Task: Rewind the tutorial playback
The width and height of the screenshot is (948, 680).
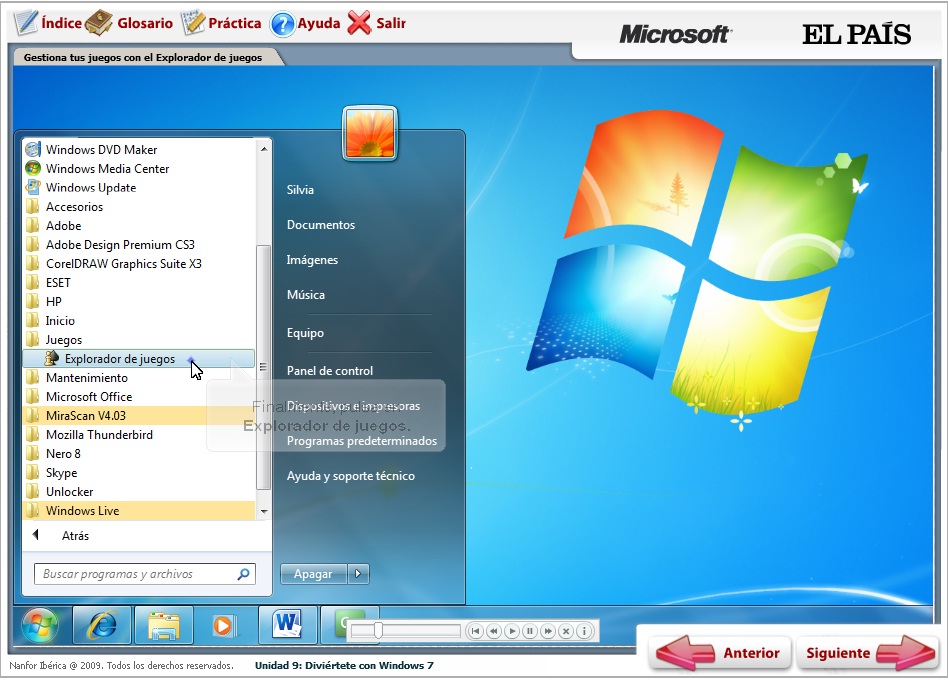Action: click(494, 631)
